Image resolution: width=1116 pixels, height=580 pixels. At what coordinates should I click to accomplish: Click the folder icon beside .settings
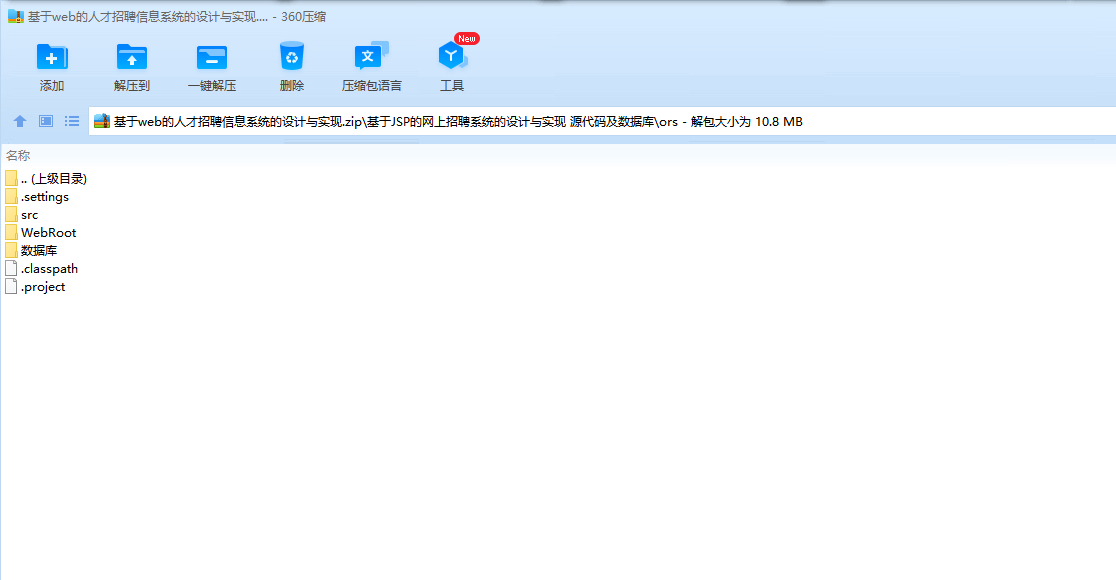pos(11,196)
